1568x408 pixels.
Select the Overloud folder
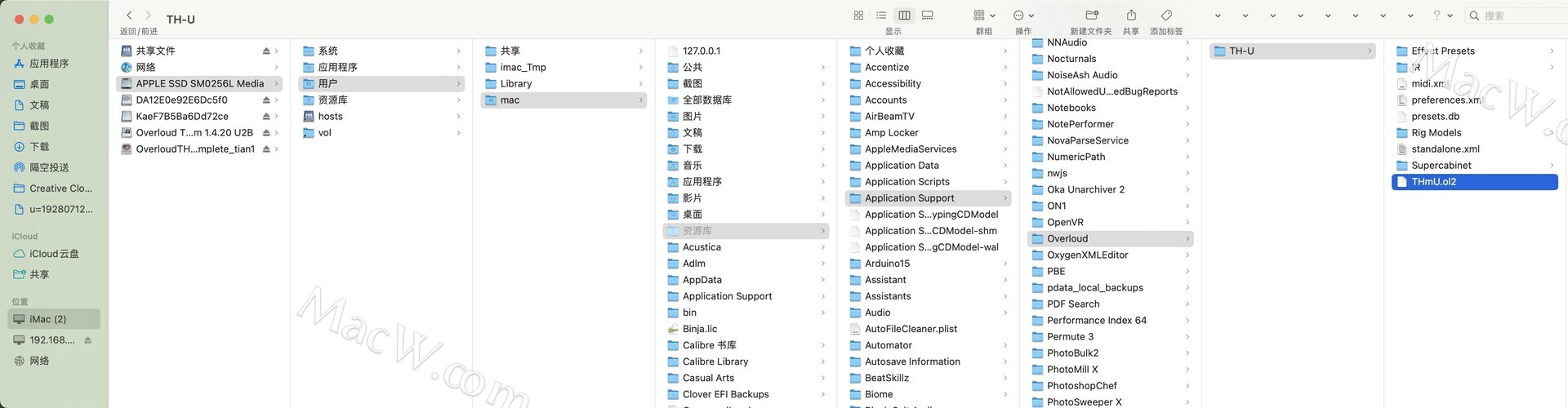(x=1110, y=238)
